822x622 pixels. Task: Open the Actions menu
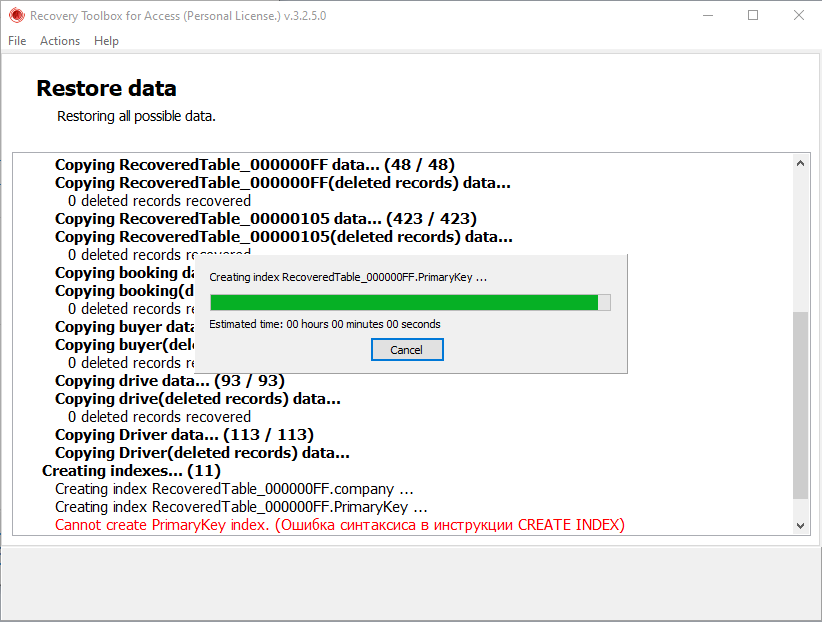59,41
